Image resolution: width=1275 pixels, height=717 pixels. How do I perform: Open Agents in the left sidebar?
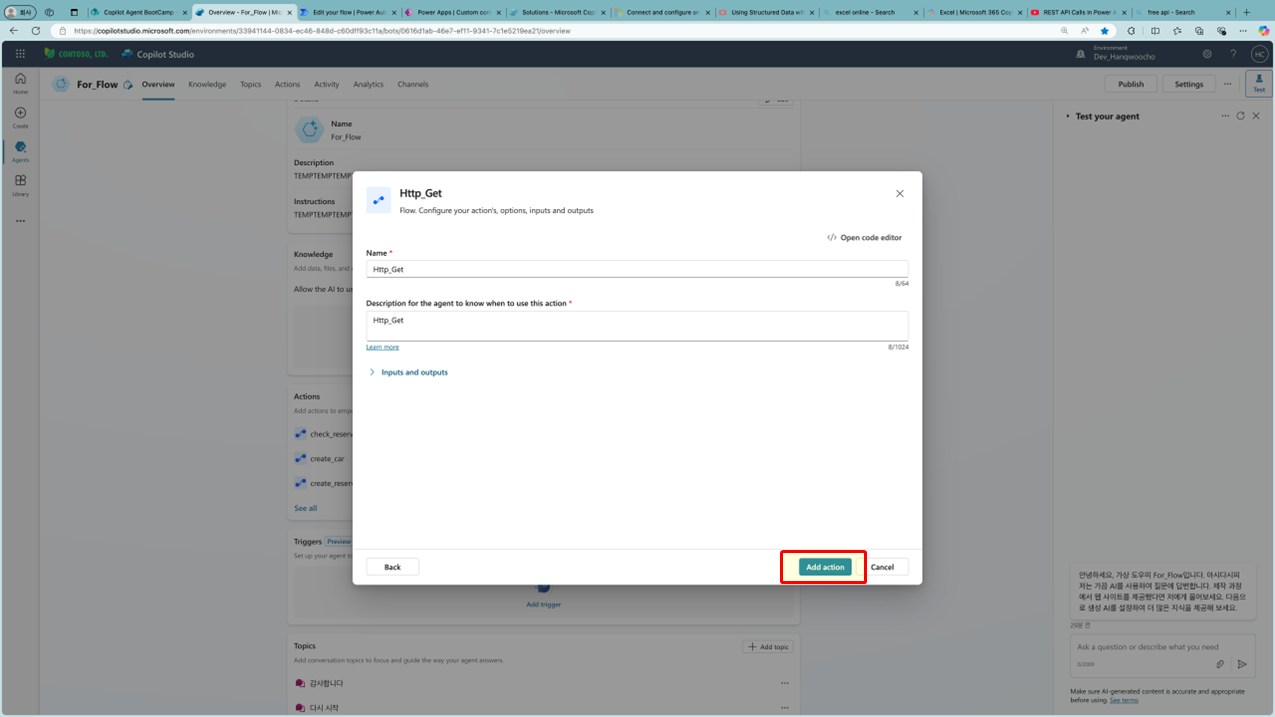[x=20, y=151]
